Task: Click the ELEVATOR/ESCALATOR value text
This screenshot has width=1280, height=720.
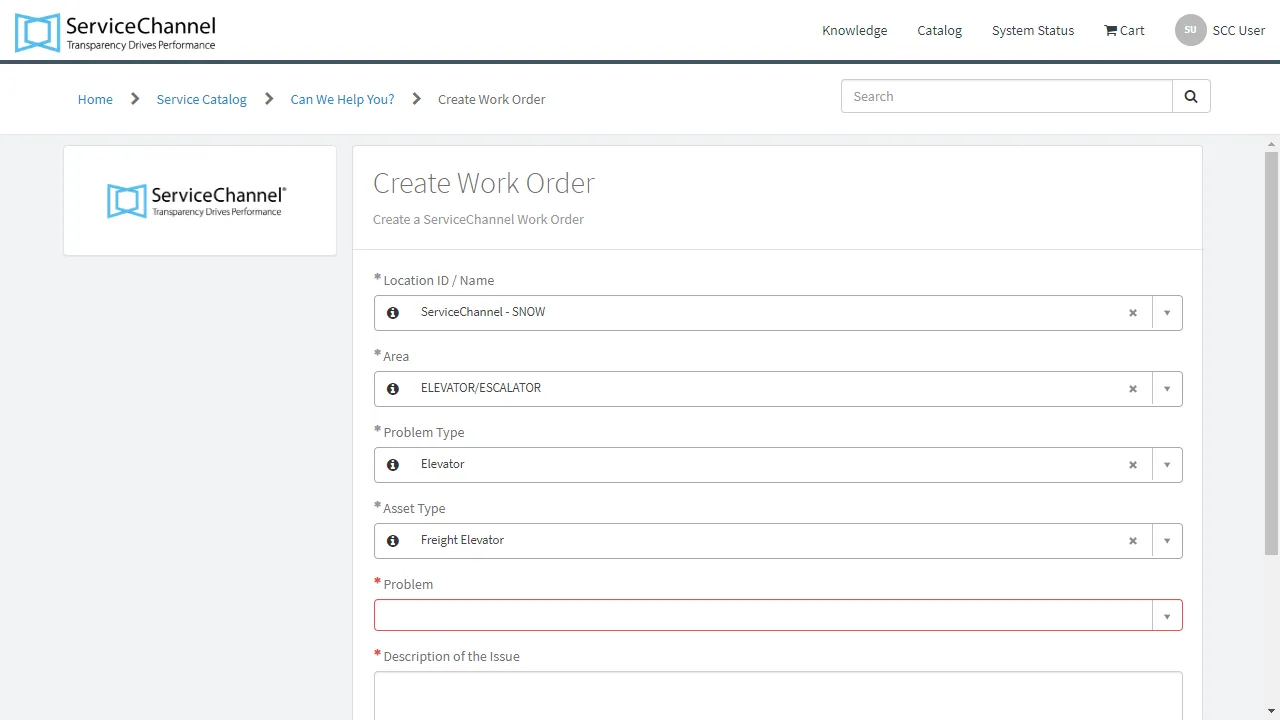Action: [481, 388]
